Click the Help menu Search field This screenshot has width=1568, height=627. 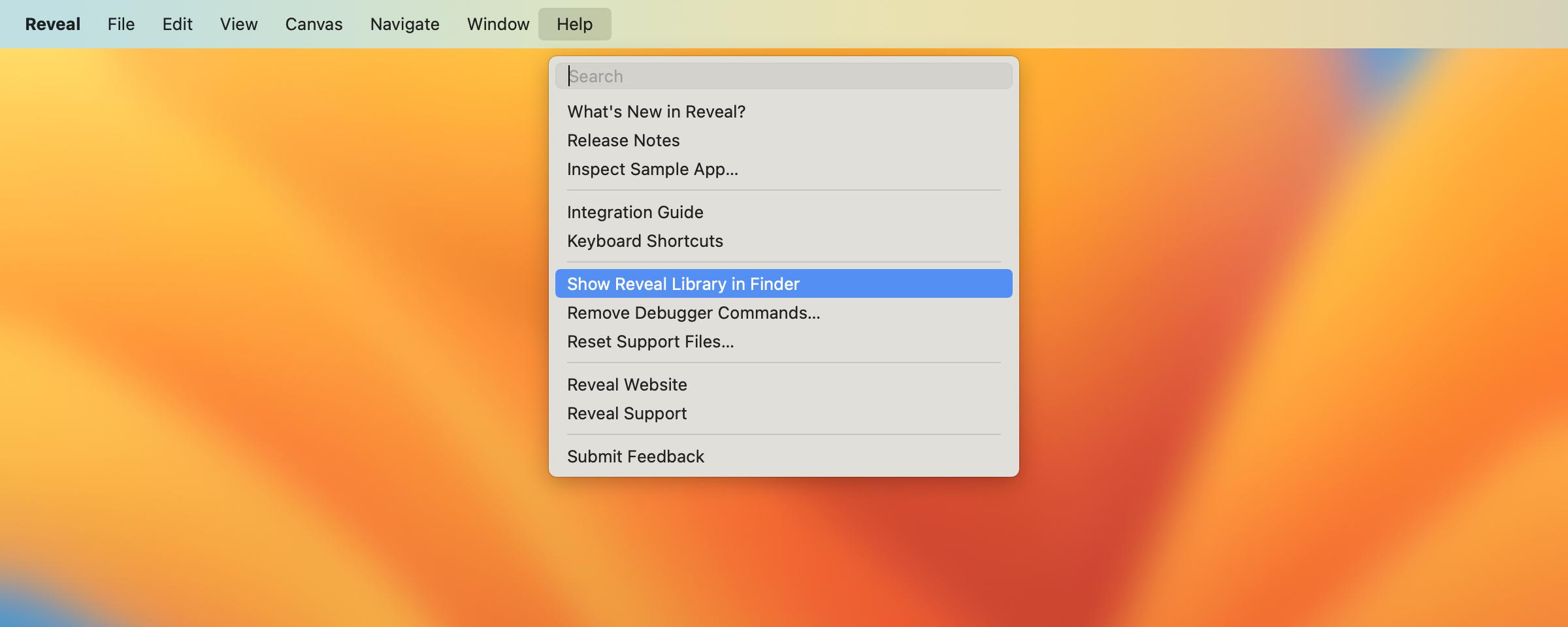click(783, 76)
